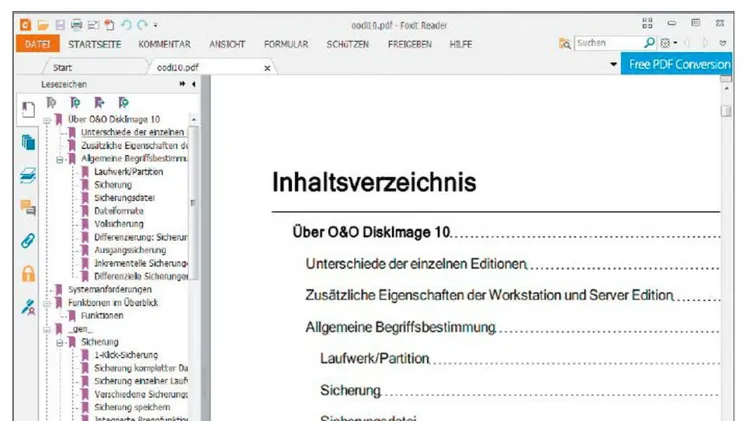Click the grey bookmark flag icon in Lesezeichen toolbar

point(51,102)
